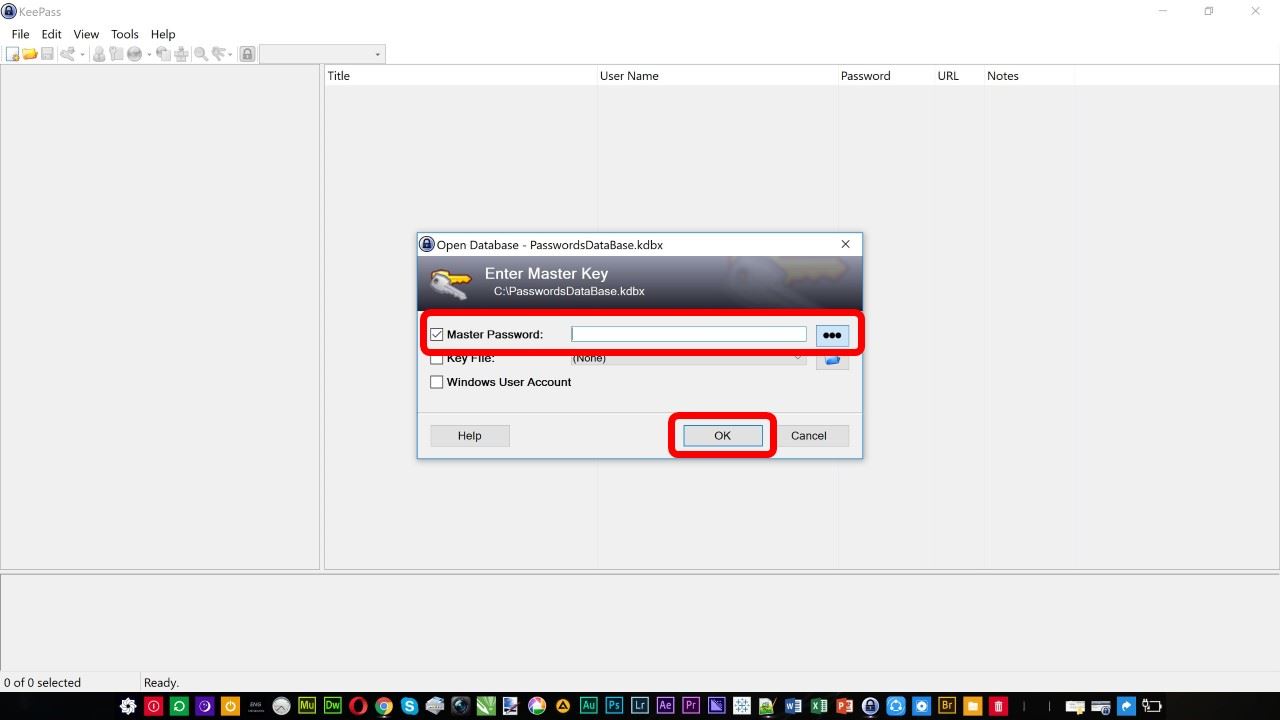Viewport: 1280px width, 720px height.
Task: Switch to KeePass in the taskbar
Action: point(870,706)
